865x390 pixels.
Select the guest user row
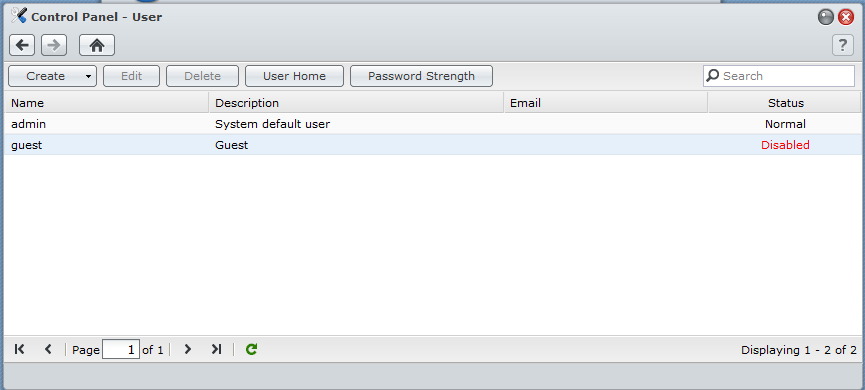(x=432, y=145)
